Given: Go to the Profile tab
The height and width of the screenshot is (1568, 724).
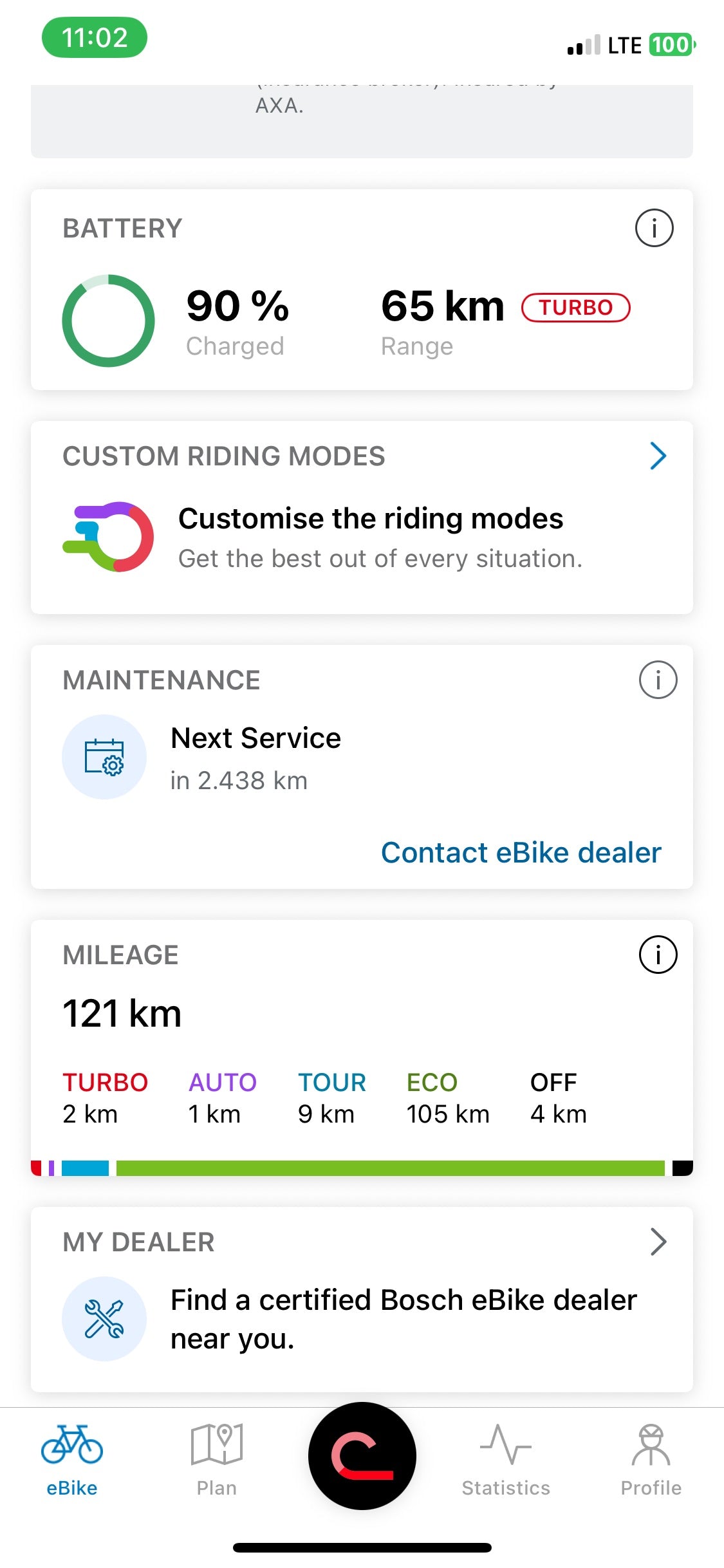Looking at the screenshot, I should pyautogui.click(x=651, y=1460).
